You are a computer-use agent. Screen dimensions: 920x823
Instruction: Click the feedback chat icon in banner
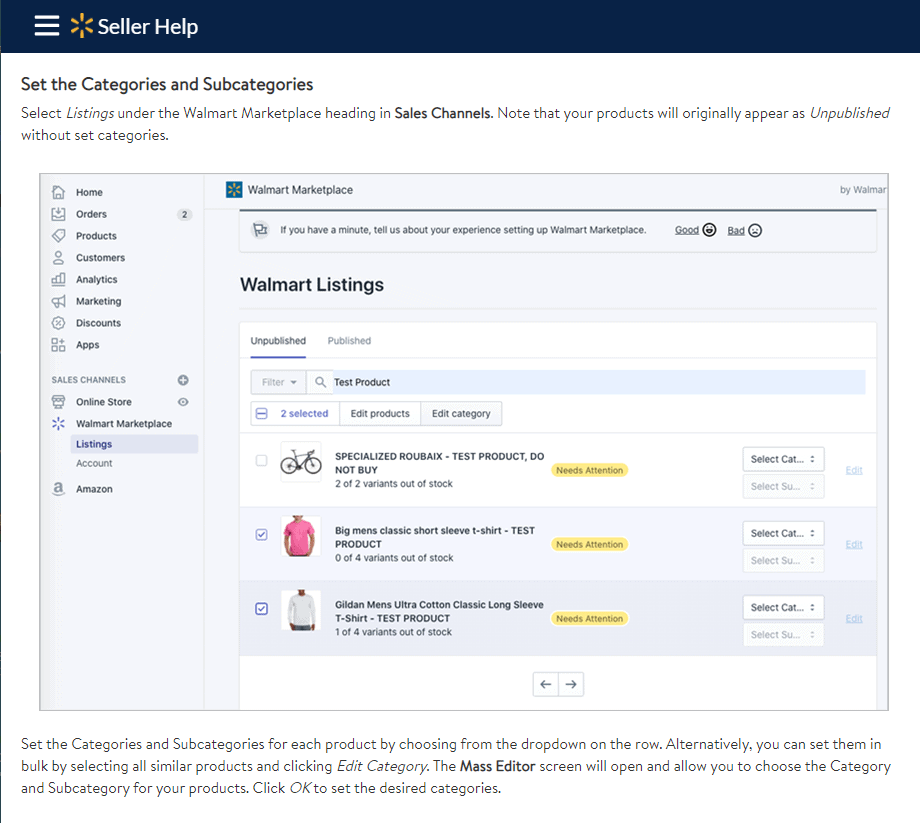[260, 229]
